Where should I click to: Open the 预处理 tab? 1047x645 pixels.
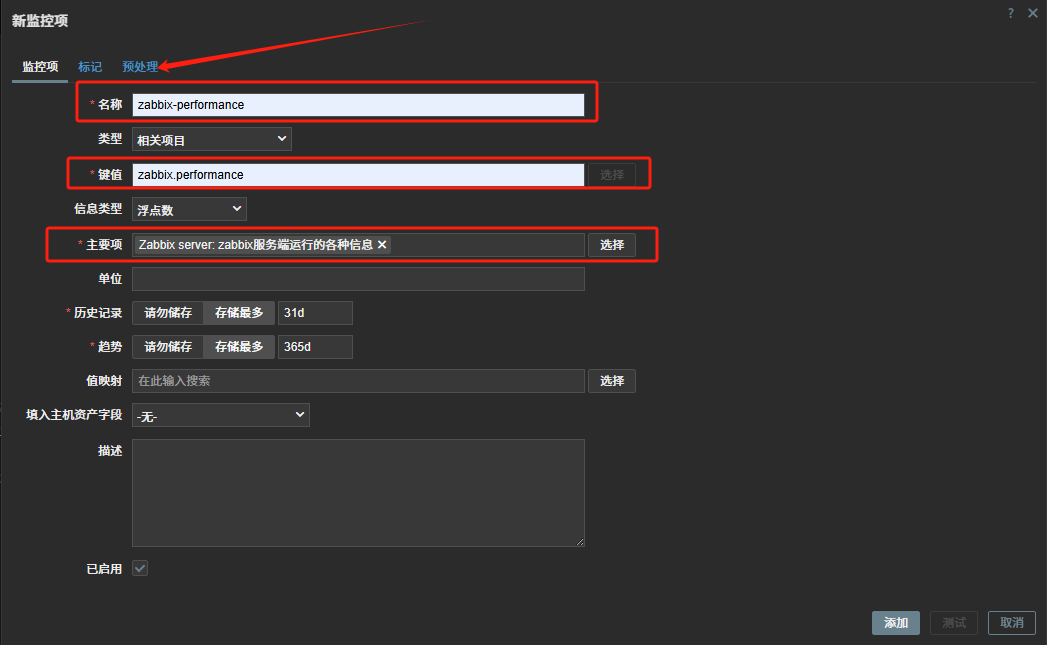[x=140, y=67]
